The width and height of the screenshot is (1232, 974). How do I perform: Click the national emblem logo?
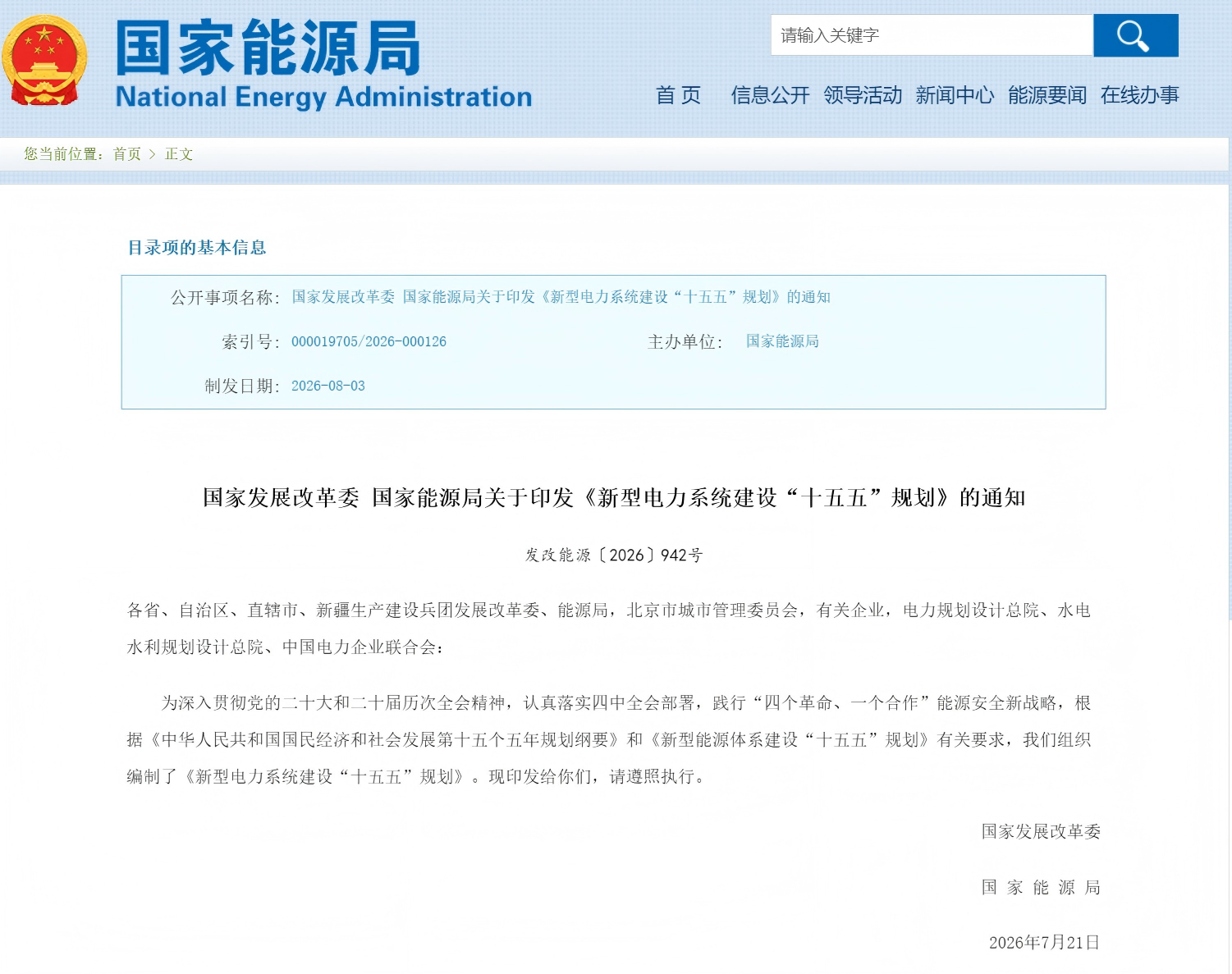pyautogui.click(x=44, y=60)
